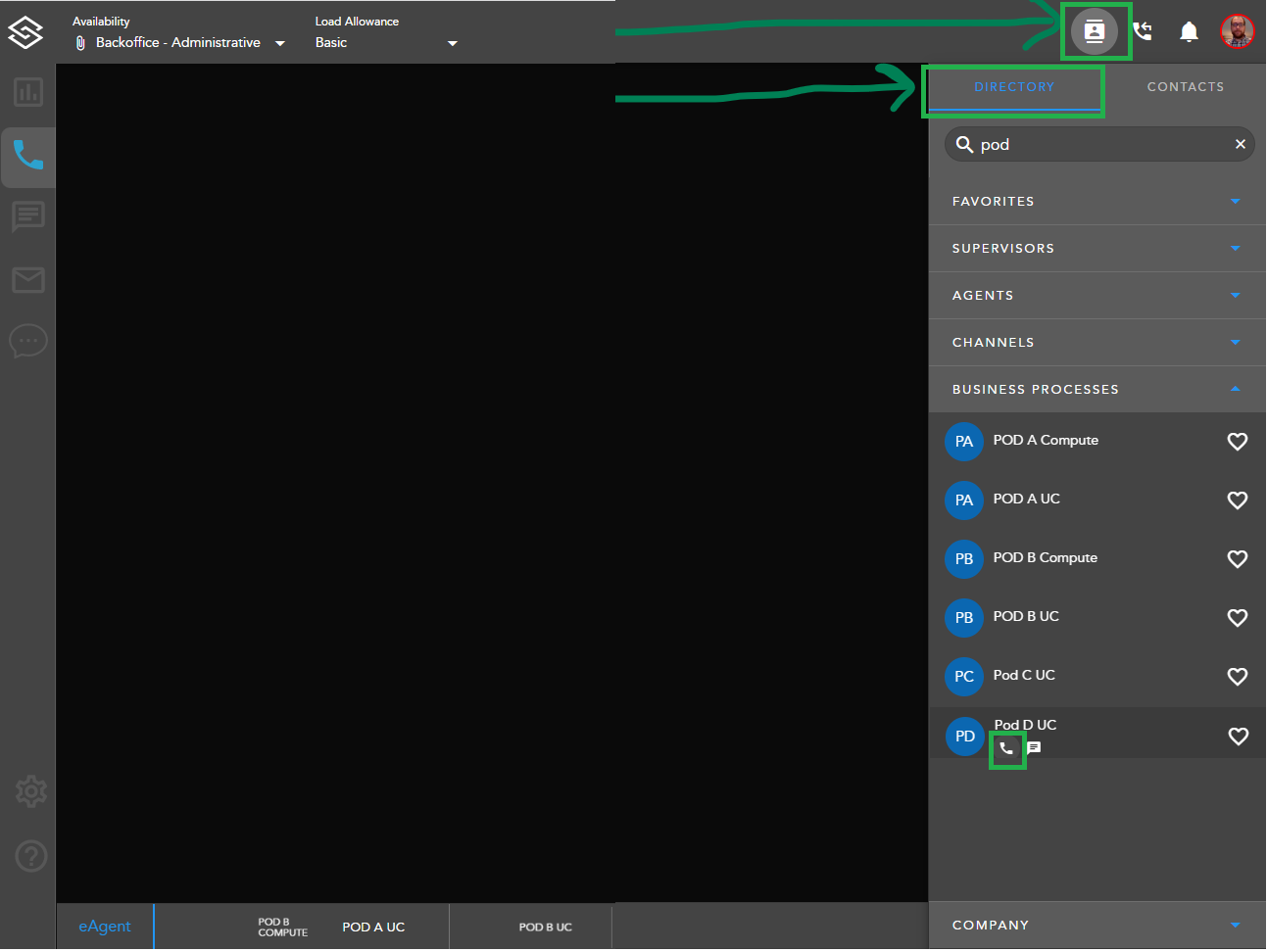Toggle favorite heart for POD B UC
The height and width of the screenshot is (952, 1267).
tap(1237, 618)
